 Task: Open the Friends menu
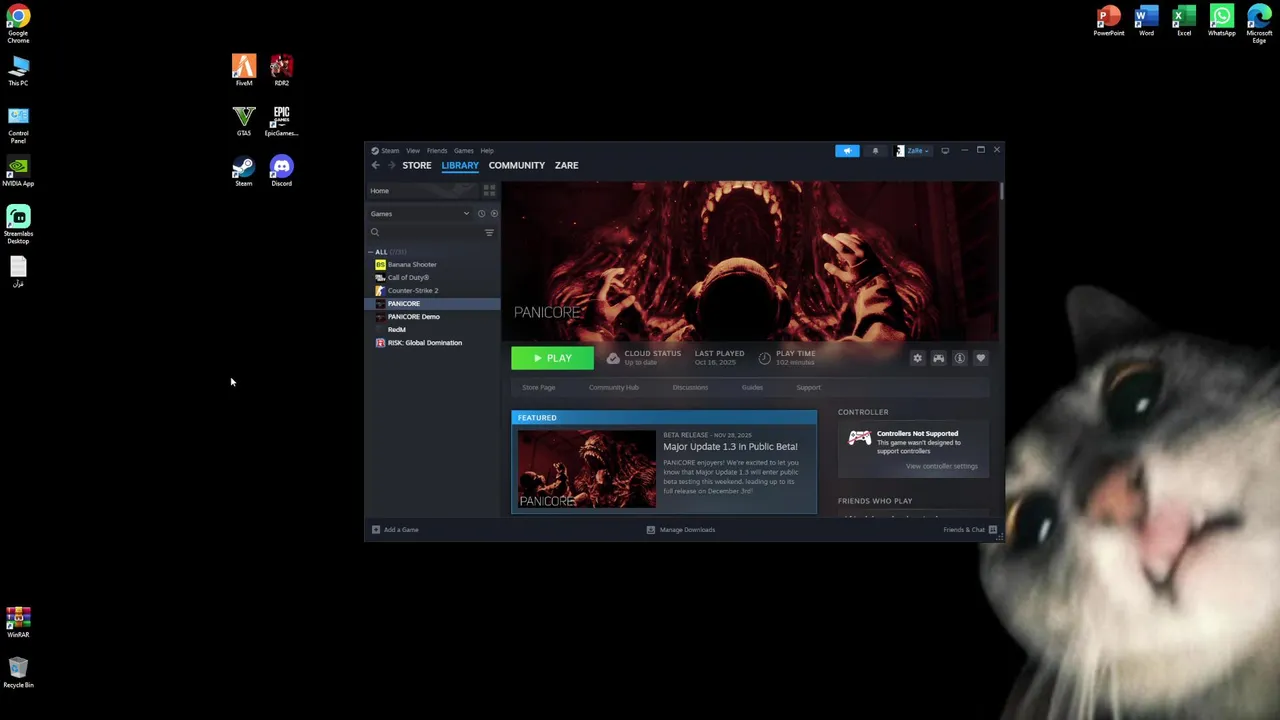pyautogui.click(x=437, y=151)
